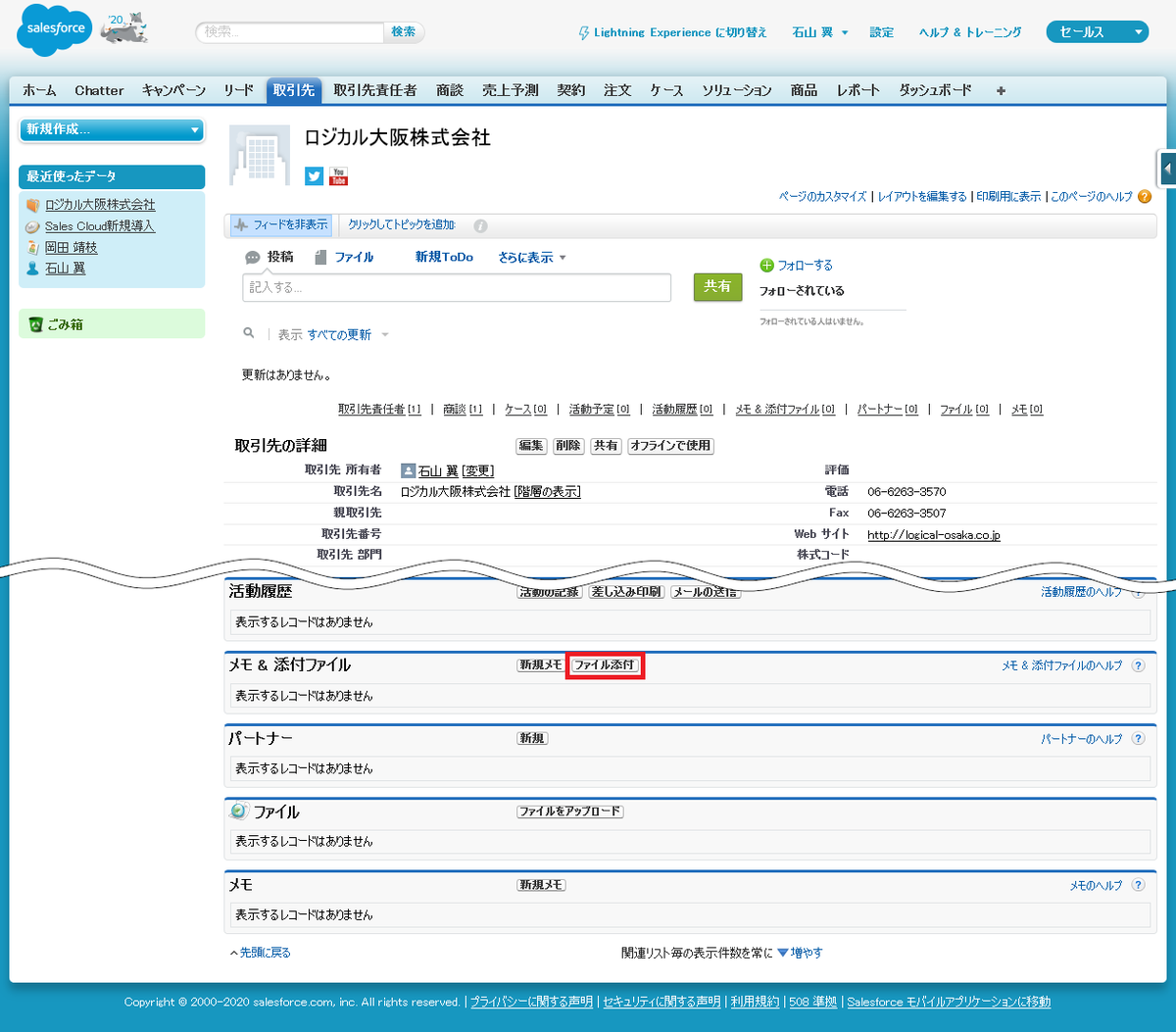
Task: Select the 新規ToDo publisher action
Action: (x=444, y=258)
